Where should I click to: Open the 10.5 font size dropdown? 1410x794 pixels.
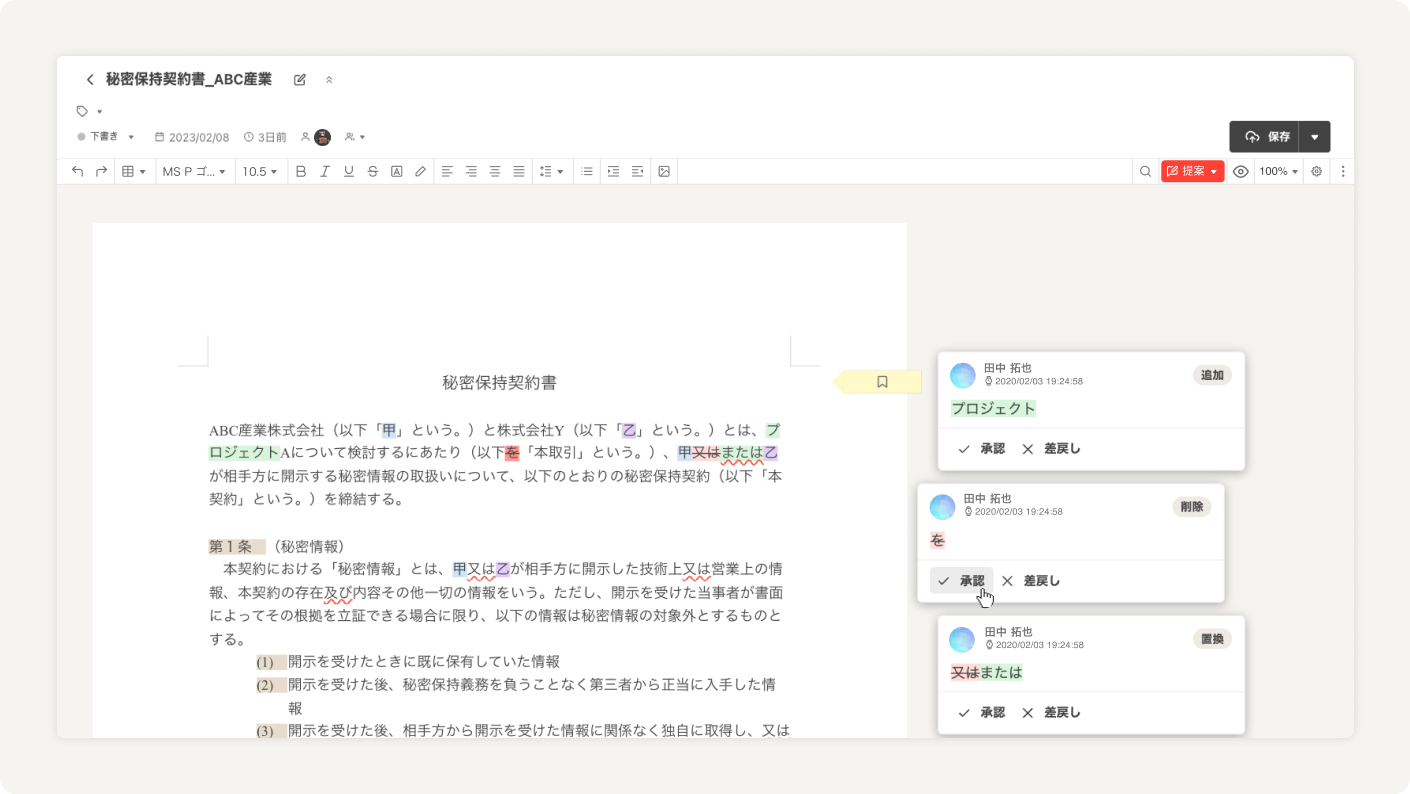260,172
